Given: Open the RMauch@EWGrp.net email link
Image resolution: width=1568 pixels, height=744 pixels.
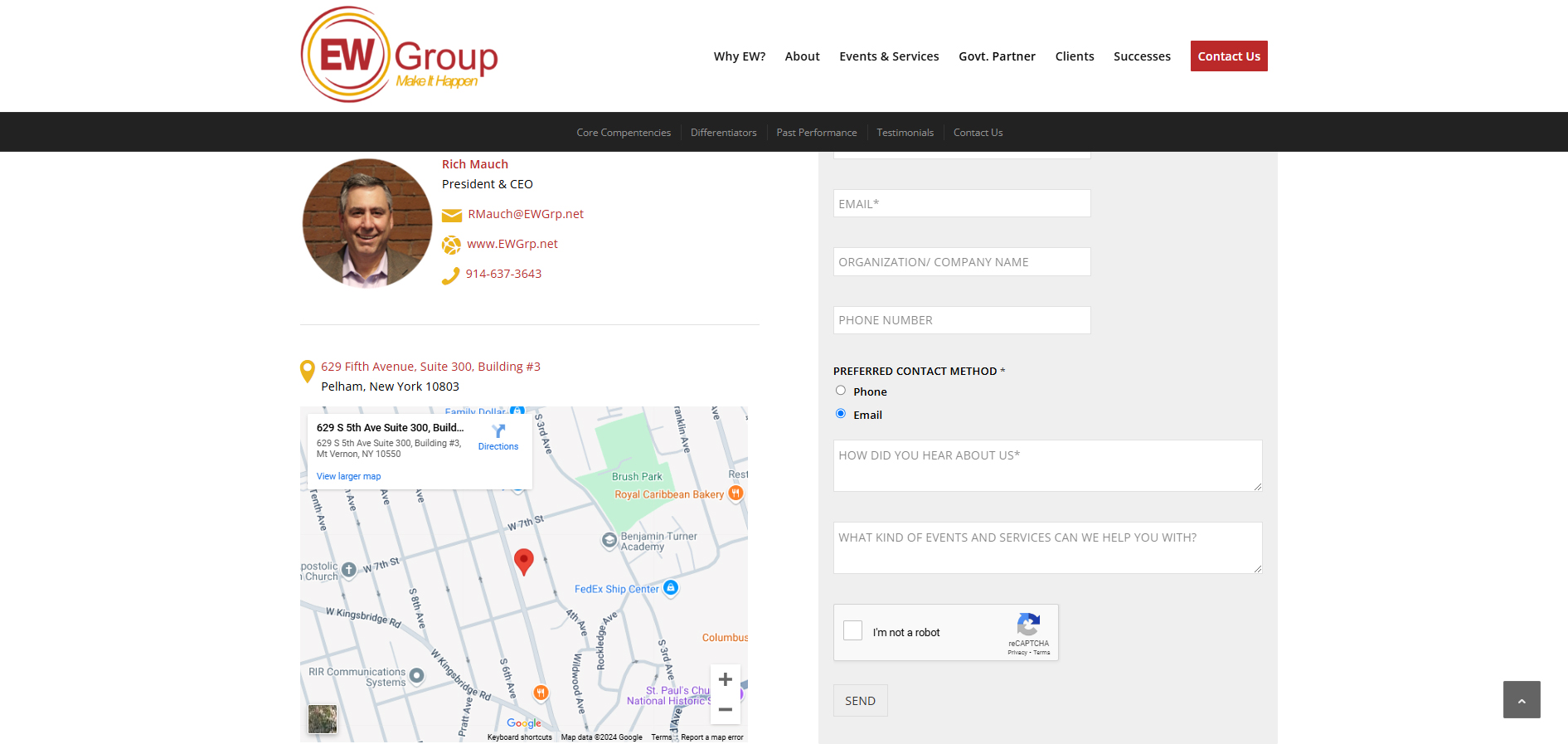Looking at the screenshot, I should 526,214.
